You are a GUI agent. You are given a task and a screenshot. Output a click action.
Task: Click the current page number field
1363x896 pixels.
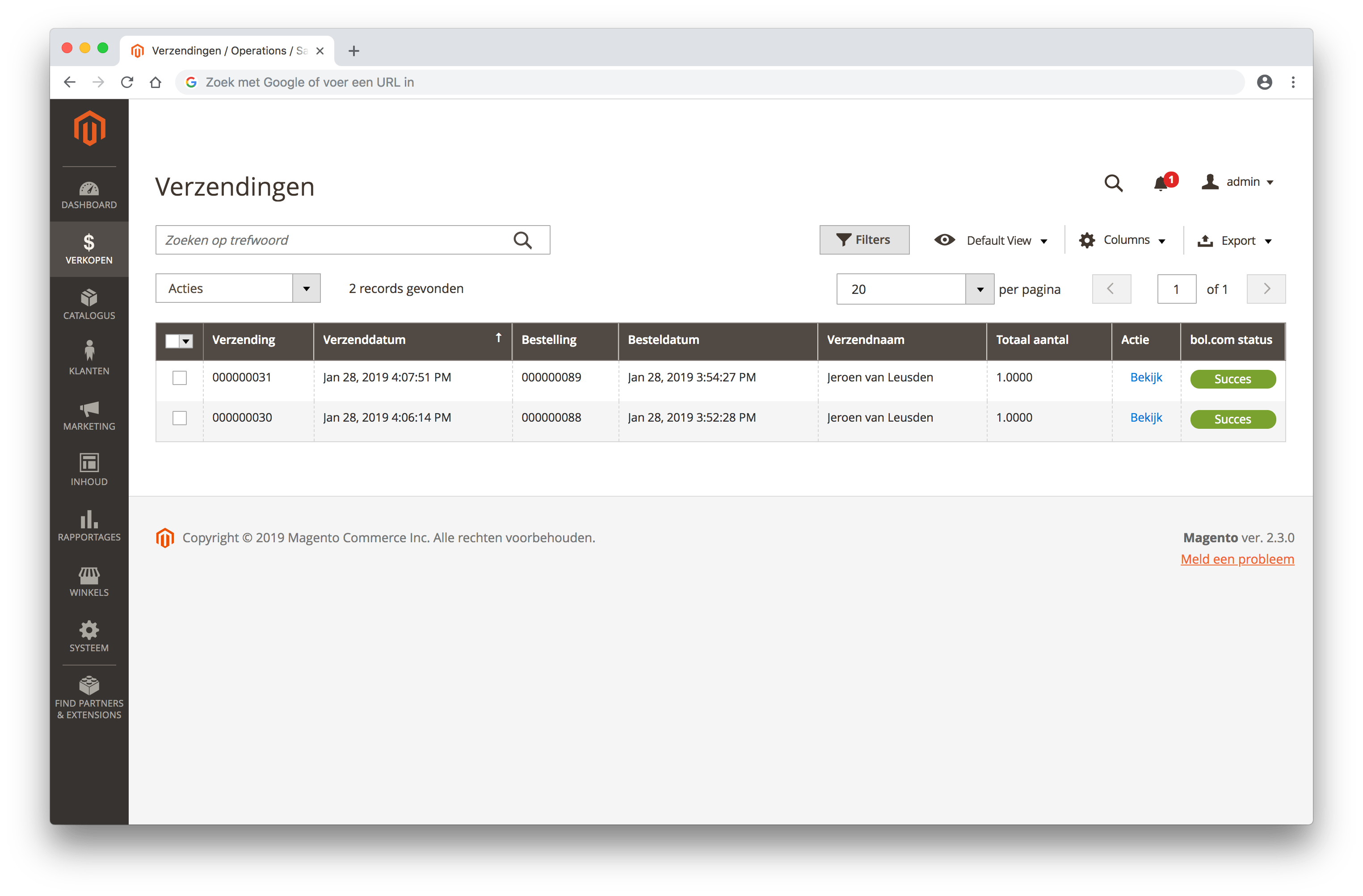tap(1176, 289)
